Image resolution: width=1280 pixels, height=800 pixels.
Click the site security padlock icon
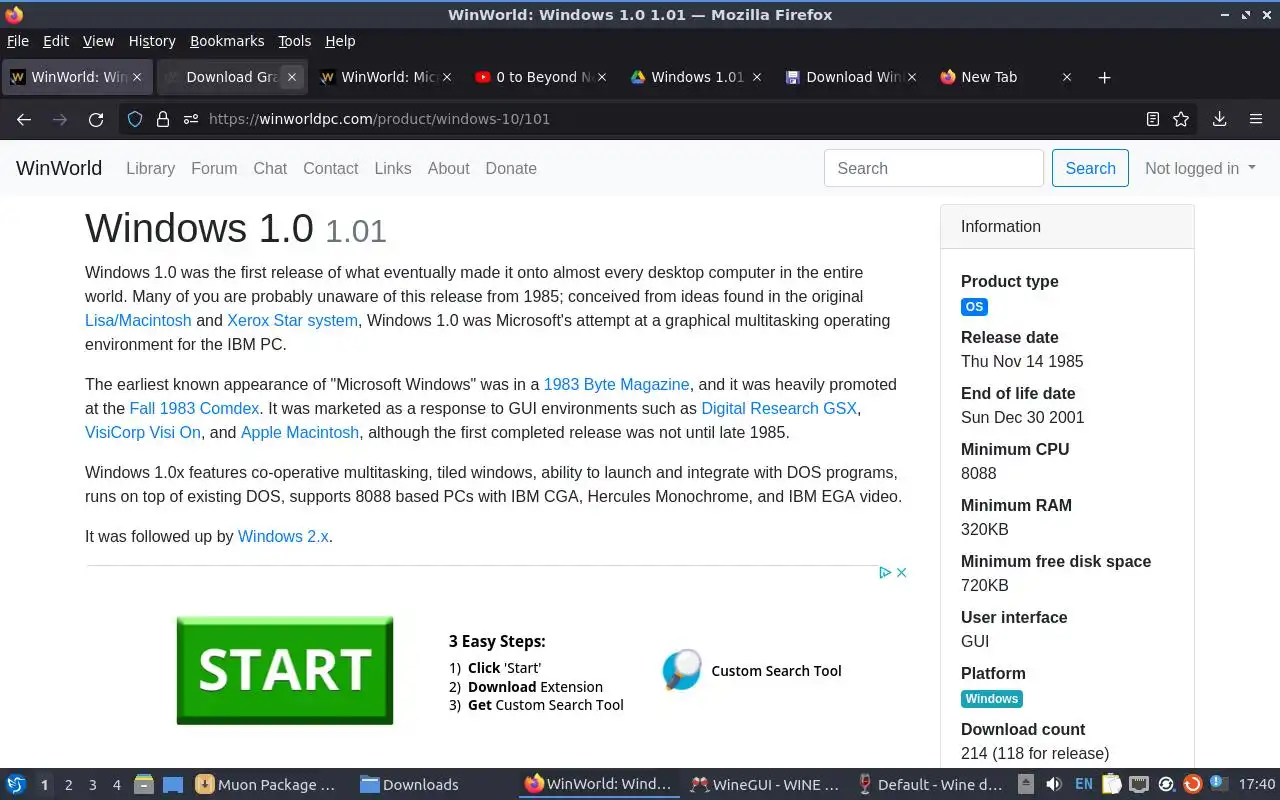click(x=163, y=119)
